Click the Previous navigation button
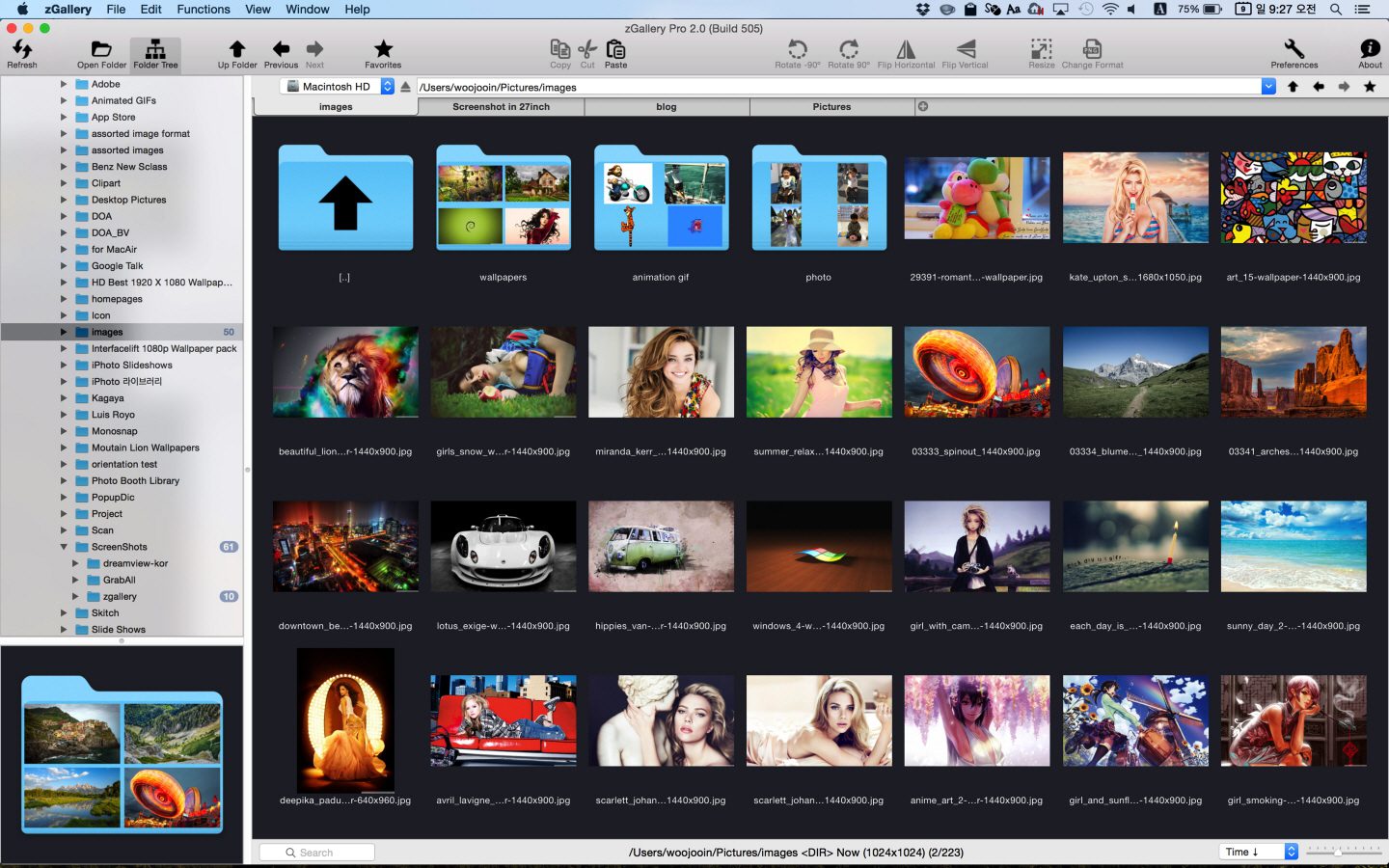 point(280,48)
